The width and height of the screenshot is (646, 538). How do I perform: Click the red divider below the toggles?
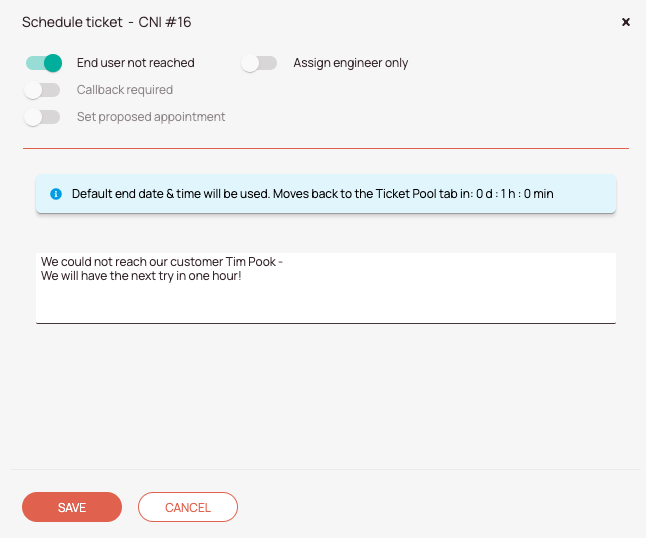pyautogui.click(x=326, y=148)
